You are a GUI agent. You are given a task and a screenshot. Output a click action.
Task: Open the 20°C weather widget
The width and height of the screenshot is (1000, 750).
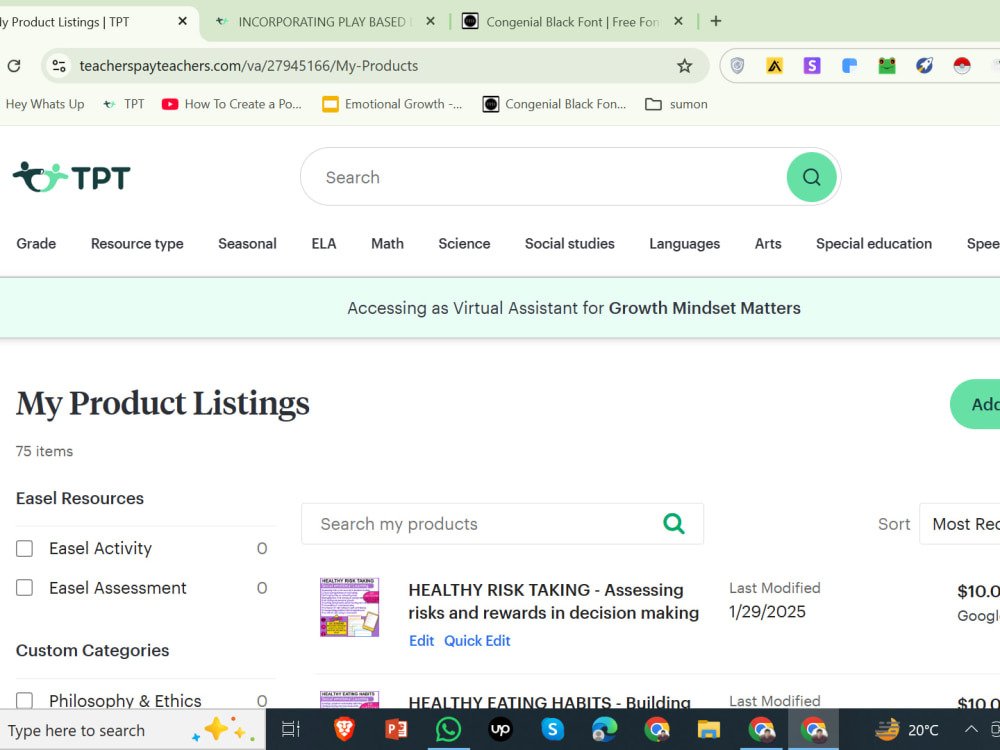(906, 730)
